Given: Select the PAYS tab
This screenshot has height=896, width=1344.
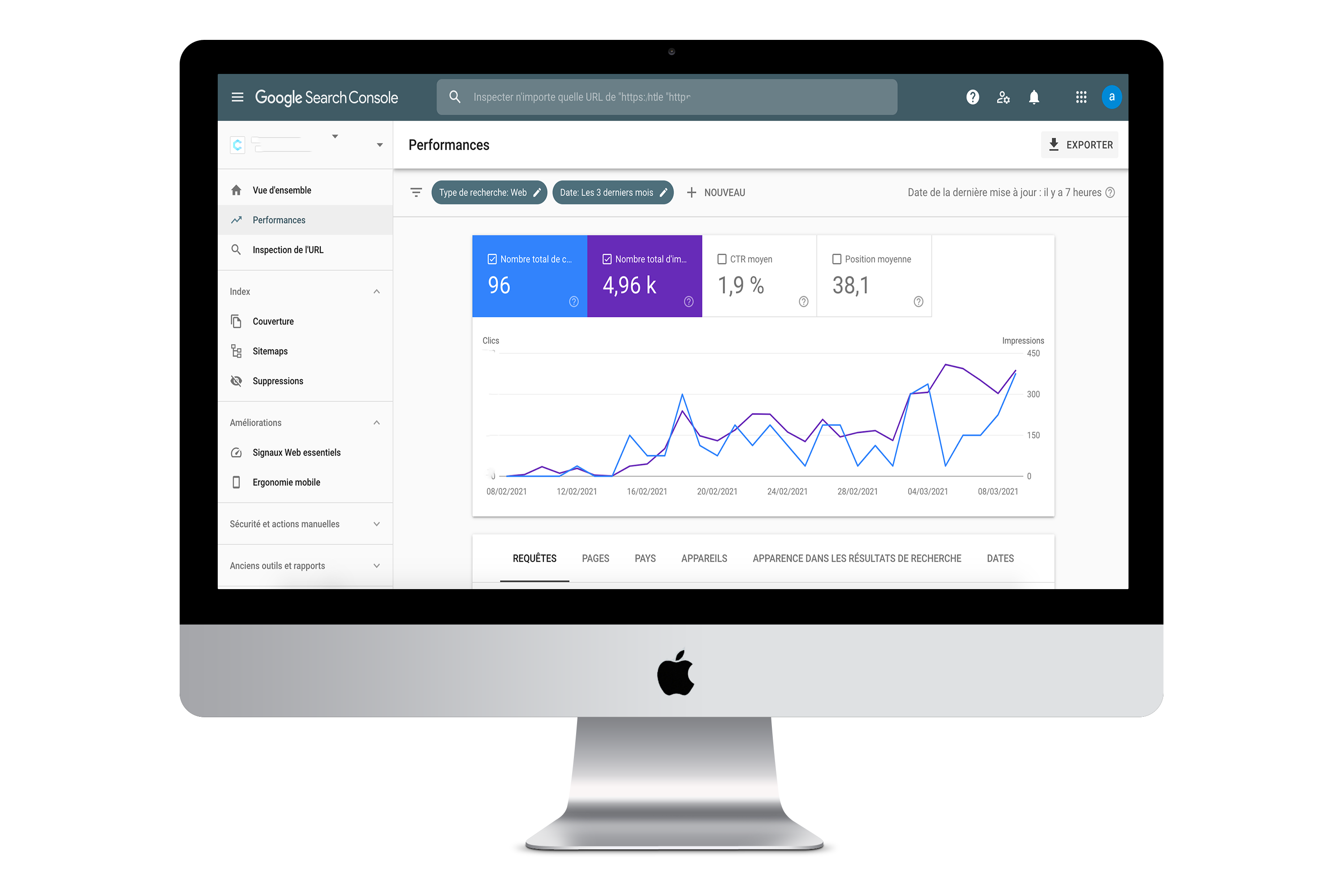Looking at the screenshot, I should coord(645,558).
